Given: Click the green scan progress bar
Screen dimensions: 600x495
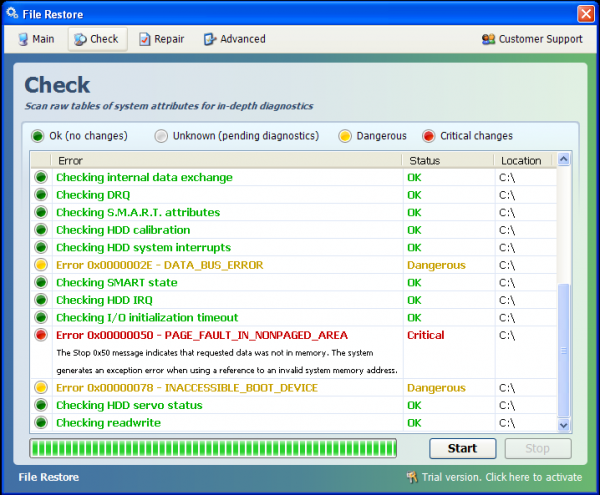Looking at the screenshot, I should 213,448.
